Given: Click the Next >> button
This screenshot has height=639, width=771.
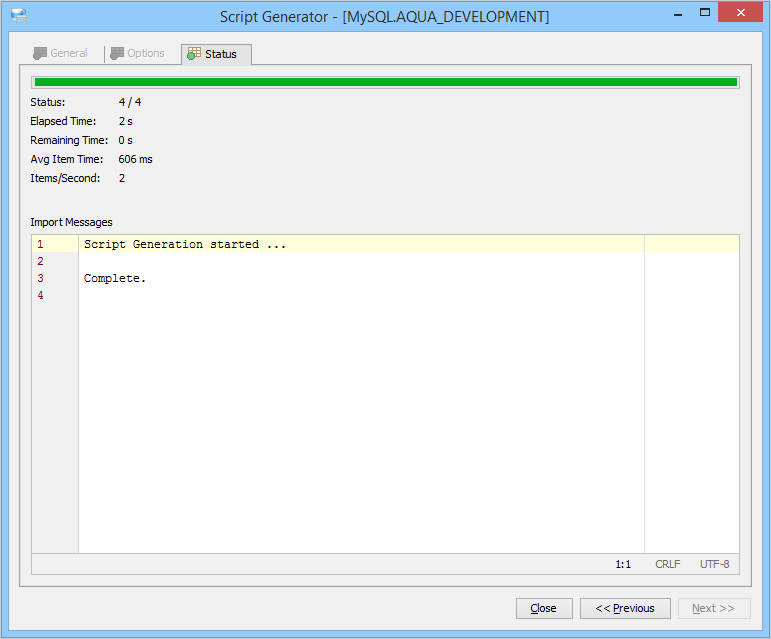Looking at the screenshot, I should coord(714,609).
